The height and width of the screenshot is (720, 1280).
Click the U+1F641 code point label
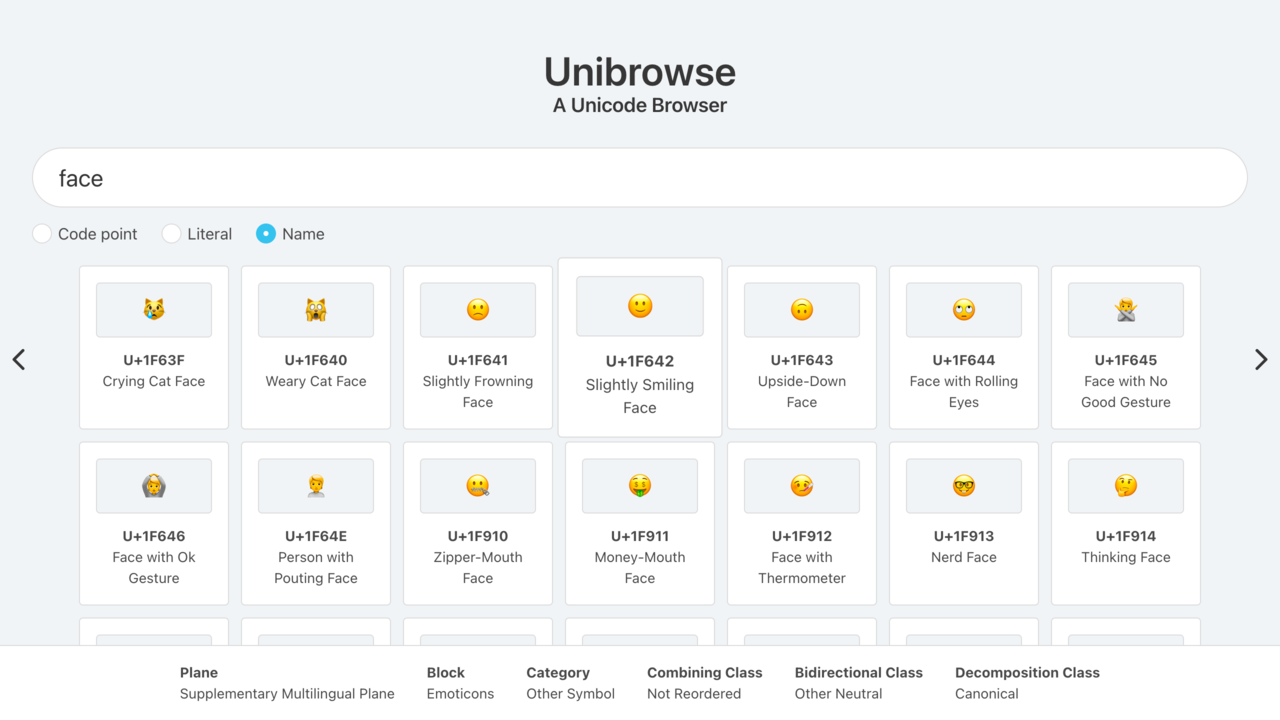tap(478, 360)
